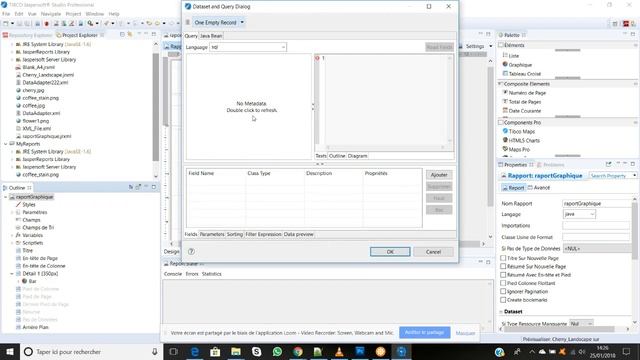Screen dimensions: 640x360
Task: Click the Ajouter button
Action: 439,175
